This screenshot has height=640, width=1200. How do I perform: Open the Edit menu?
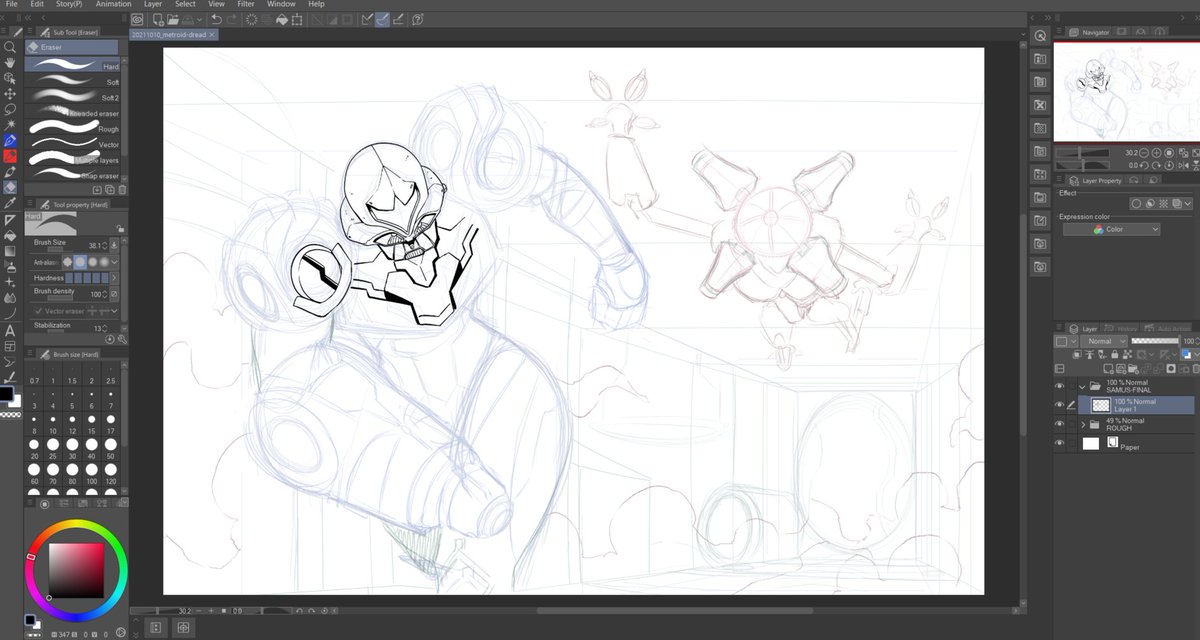pyautogui.click(x=37, y=4)
